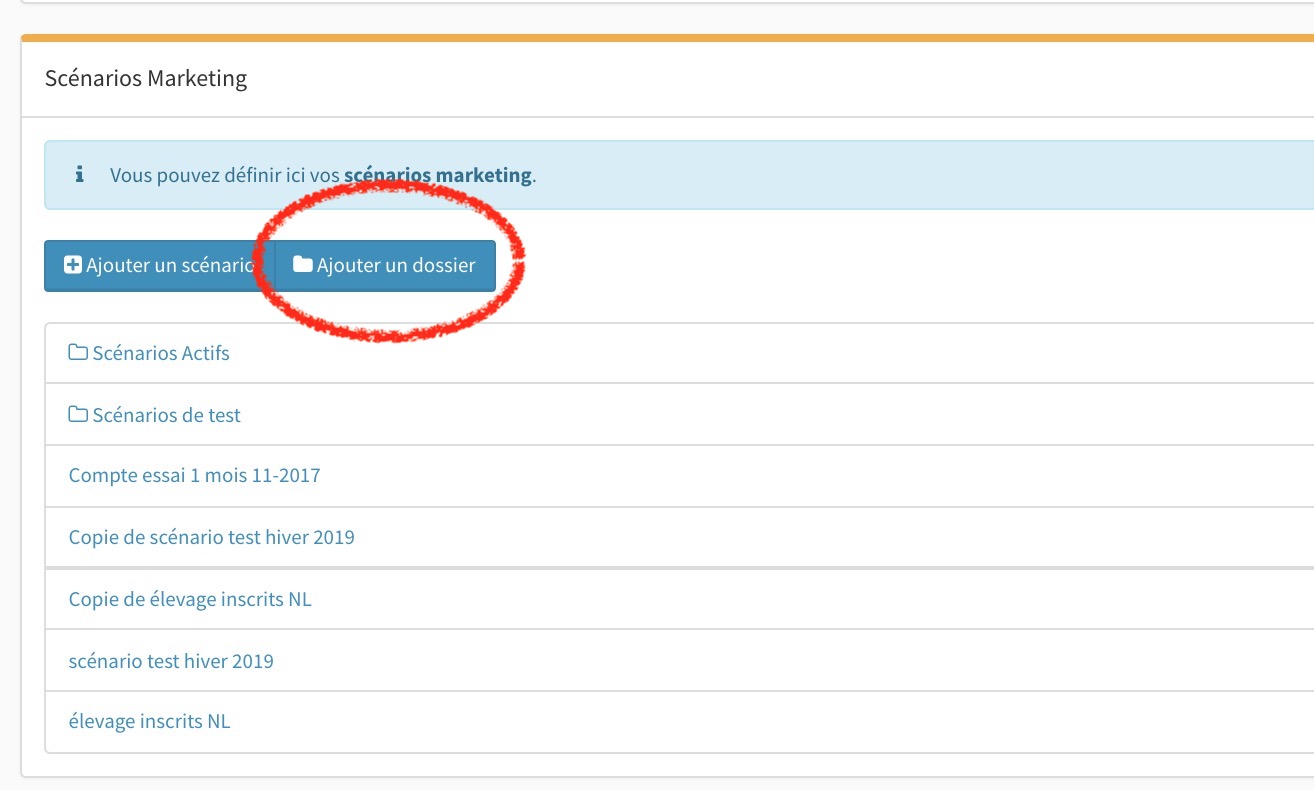The image size is (1314, 790).
Task: Click the plus icon on 'Ajouter un scénario'
Action: [73, 266]
